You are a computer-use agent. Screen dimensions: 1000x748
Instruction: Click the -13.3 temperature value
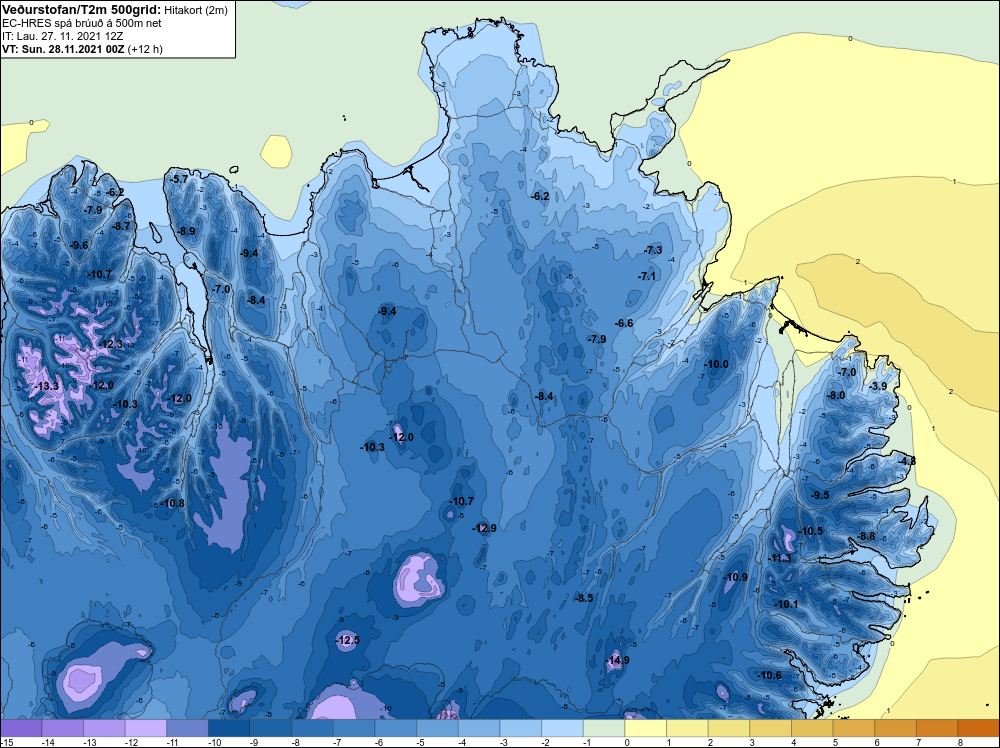point(47,386)
